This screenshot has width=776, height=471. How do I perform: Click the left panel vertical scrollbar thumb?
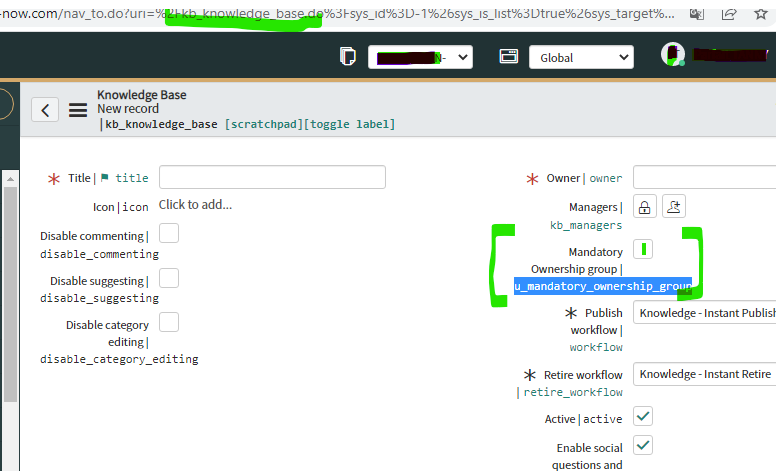(x=10, y=294)
